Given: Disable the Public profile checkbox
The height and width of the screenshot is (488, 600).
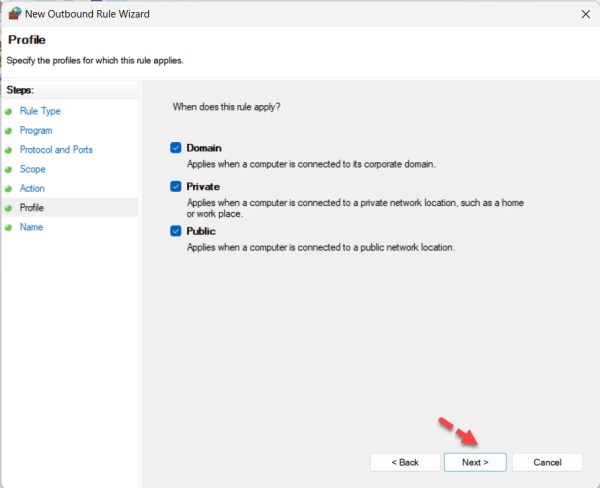Looking at the screenshot, I should click(177, 232).
